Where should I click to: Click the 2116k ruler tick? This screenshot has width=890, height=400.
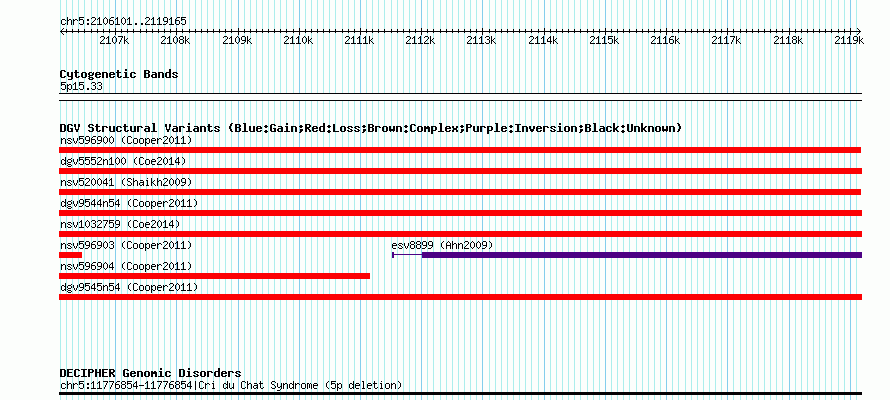click(665, 40)
